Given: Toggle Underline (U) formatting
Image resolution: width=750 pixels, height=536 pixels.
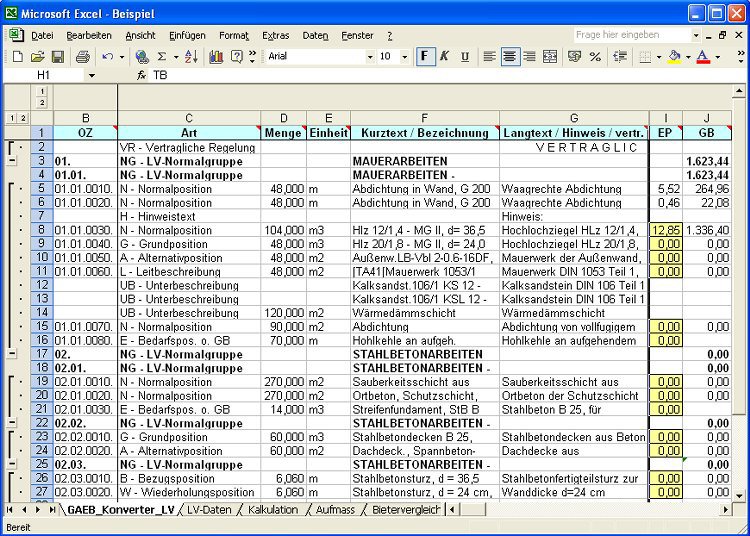Looking at the screenshot, I should click(465, 57).
